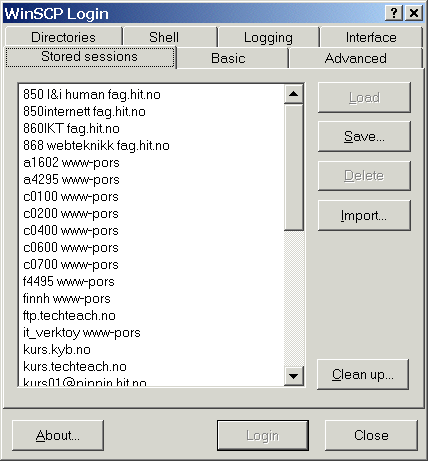Select the Stored sessions tab
This screenshot has width=428, height=461.
90,57
